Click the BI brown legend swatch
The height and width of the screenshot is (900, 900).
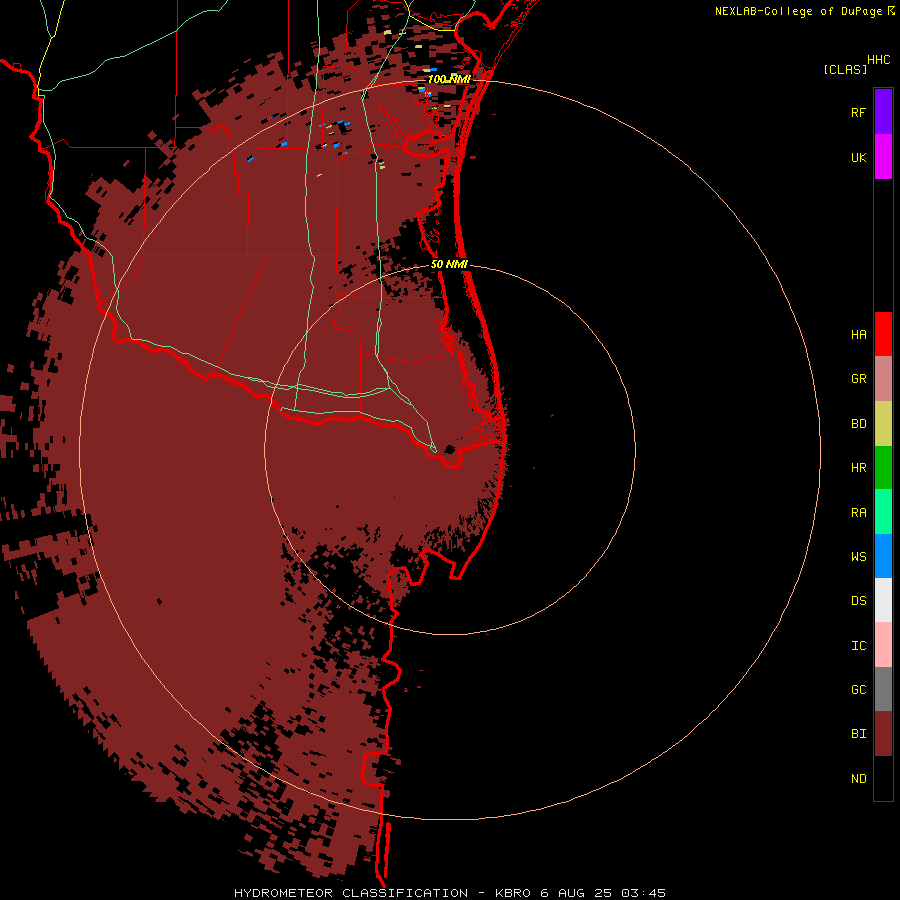click(883, 734)
